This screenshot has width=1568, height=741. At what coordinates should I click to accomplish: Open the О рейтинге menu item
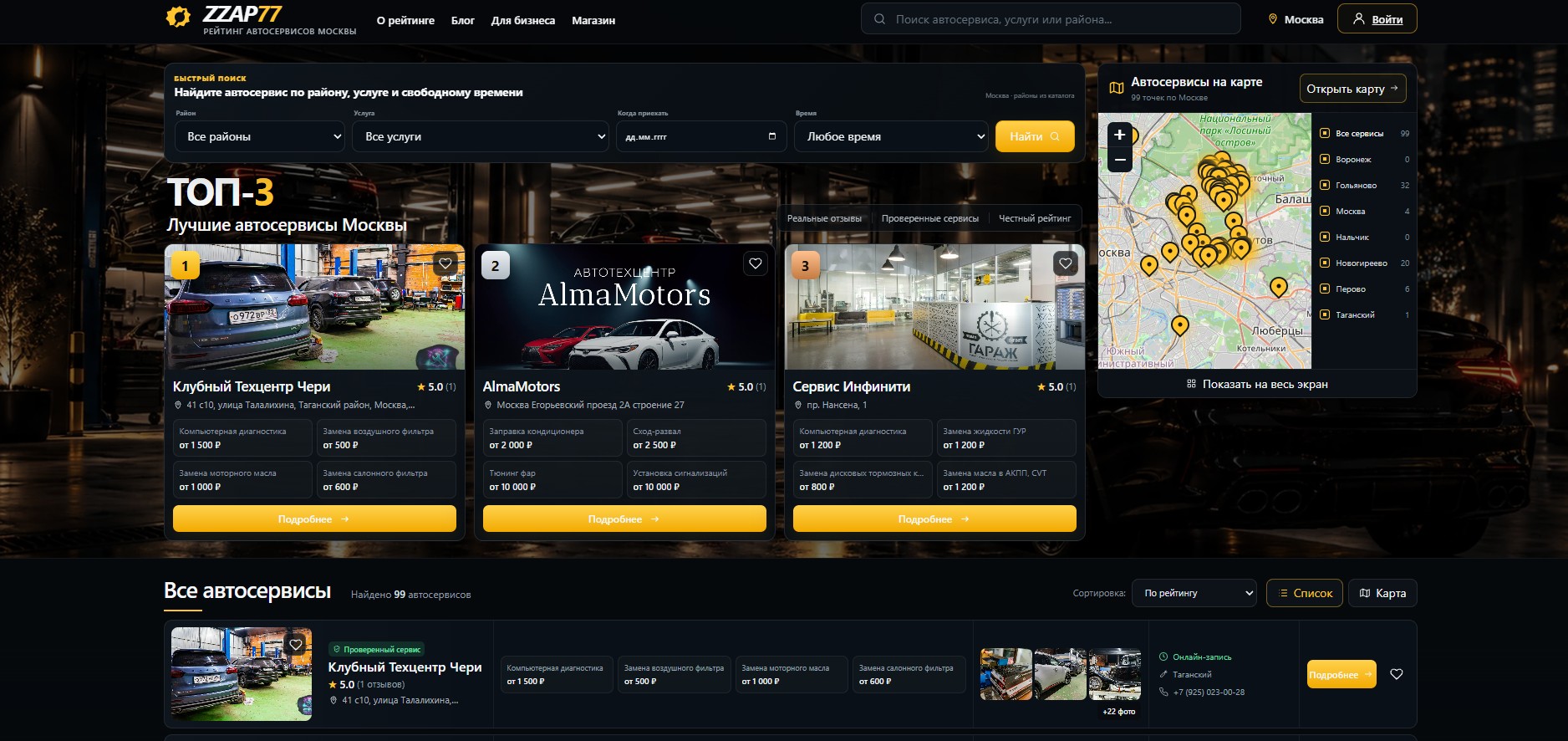(405, 20)
